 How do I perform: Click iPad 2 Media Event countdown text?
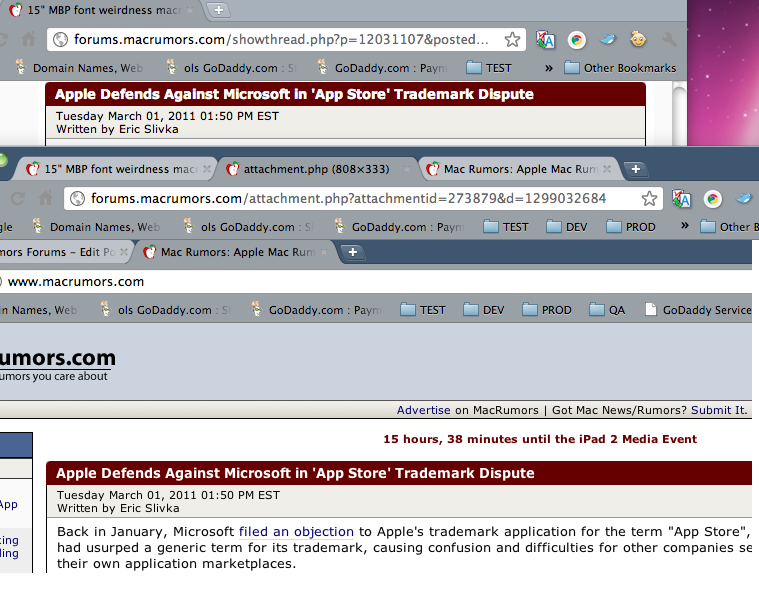coord(540,439)
